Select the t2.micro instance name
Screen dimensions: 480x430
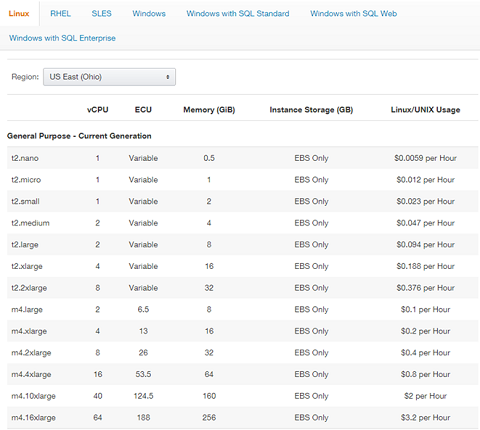[26, 180]
